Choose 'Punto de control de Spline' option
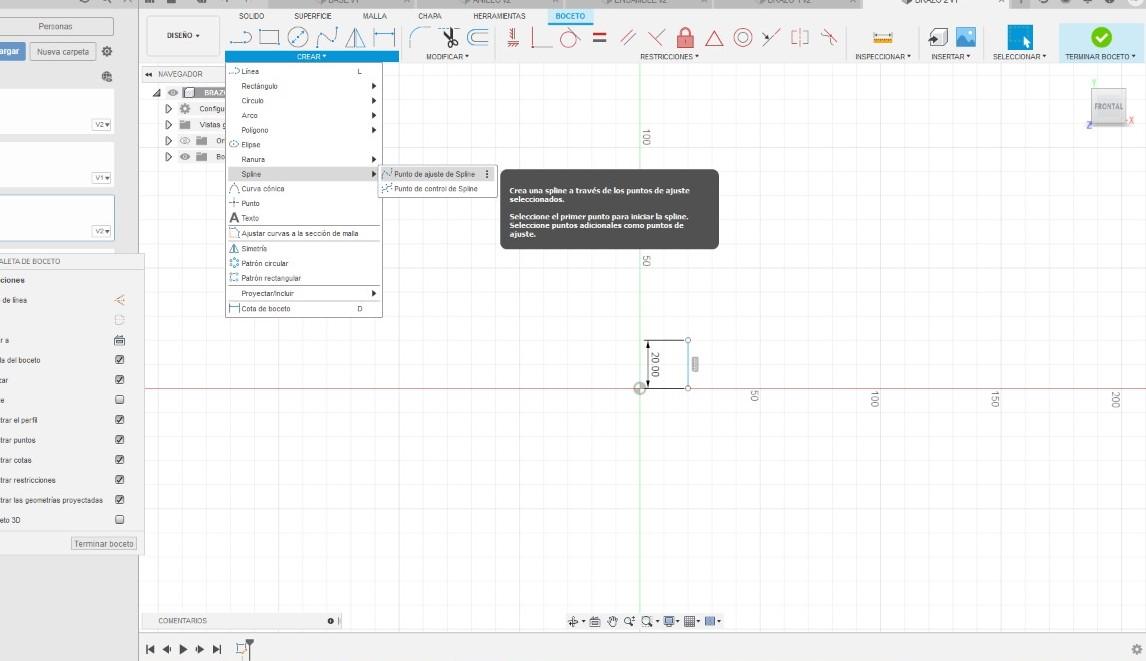 (x=435, y=189)
